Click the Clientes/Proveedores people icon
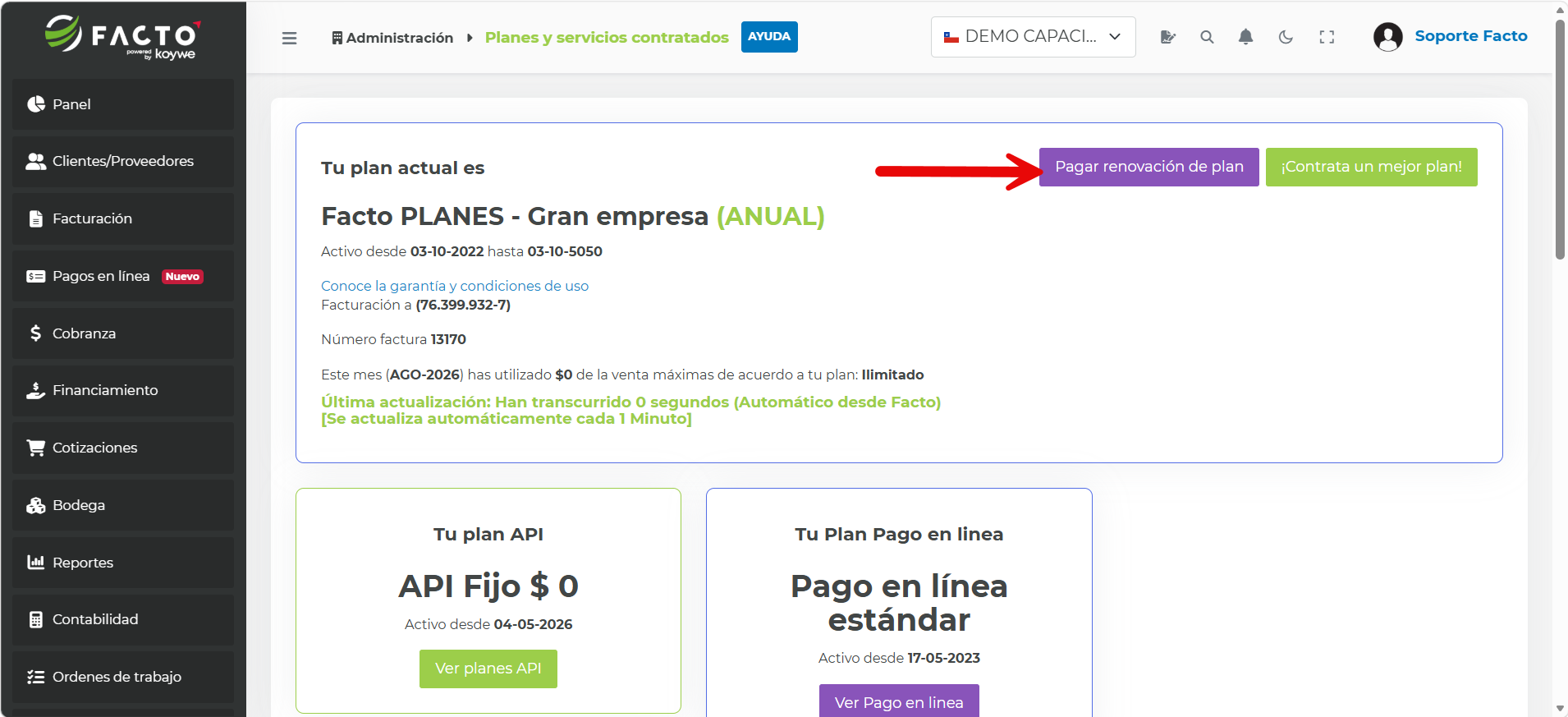The width and height of the screenshot is (1568, 717). pyautogui.click(x=36, y=162)
